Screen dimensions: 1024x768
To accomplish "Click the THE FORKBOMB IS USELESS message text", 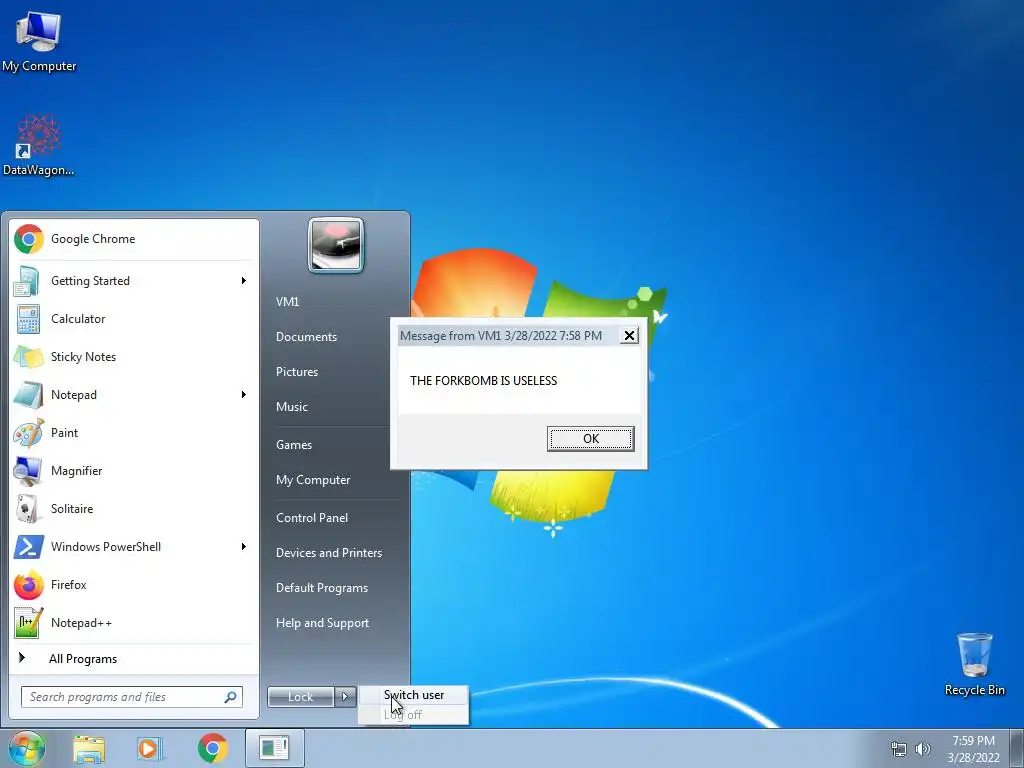I will [483, 381].
